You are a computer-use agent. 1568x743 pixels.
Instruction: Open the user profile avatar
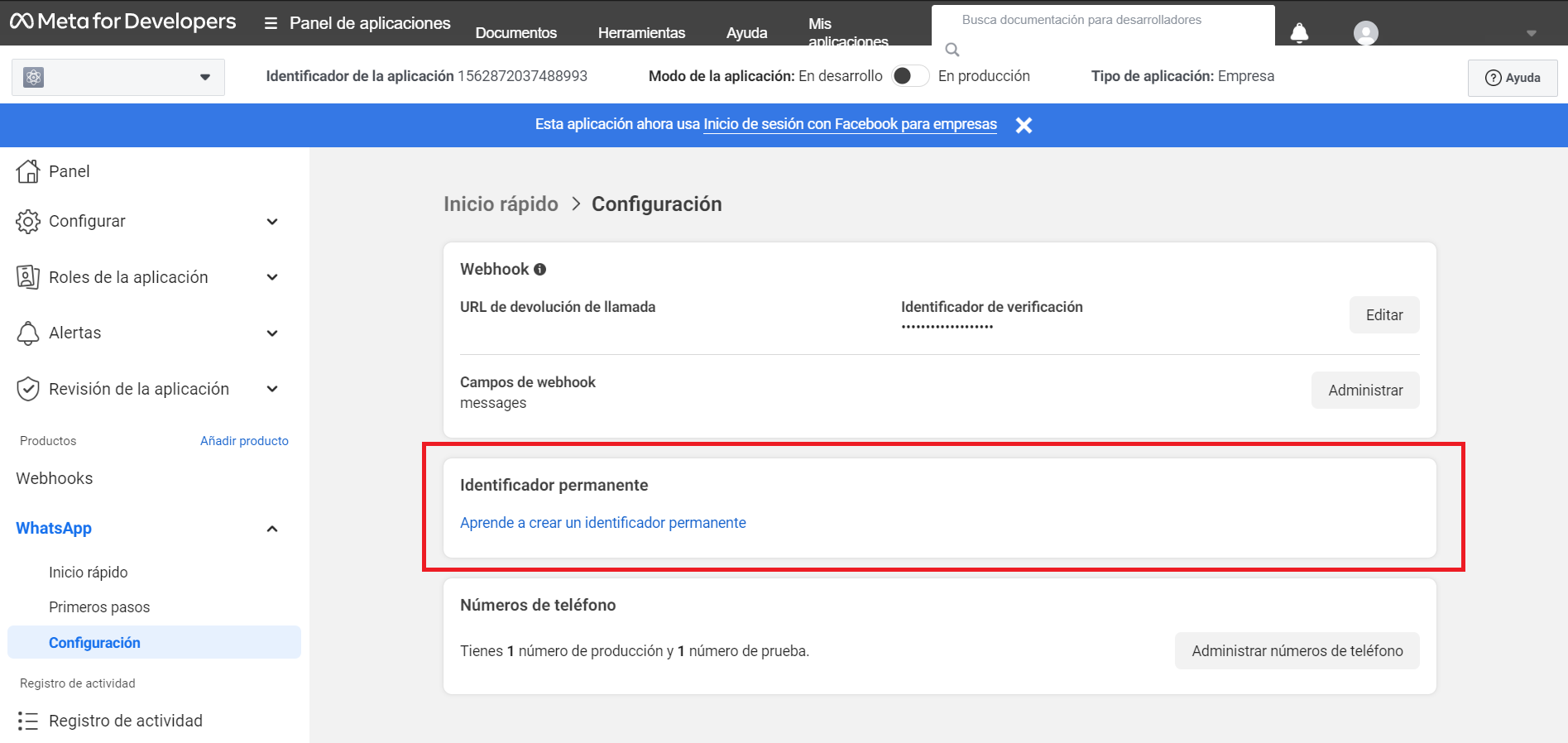click(1365, 32)
